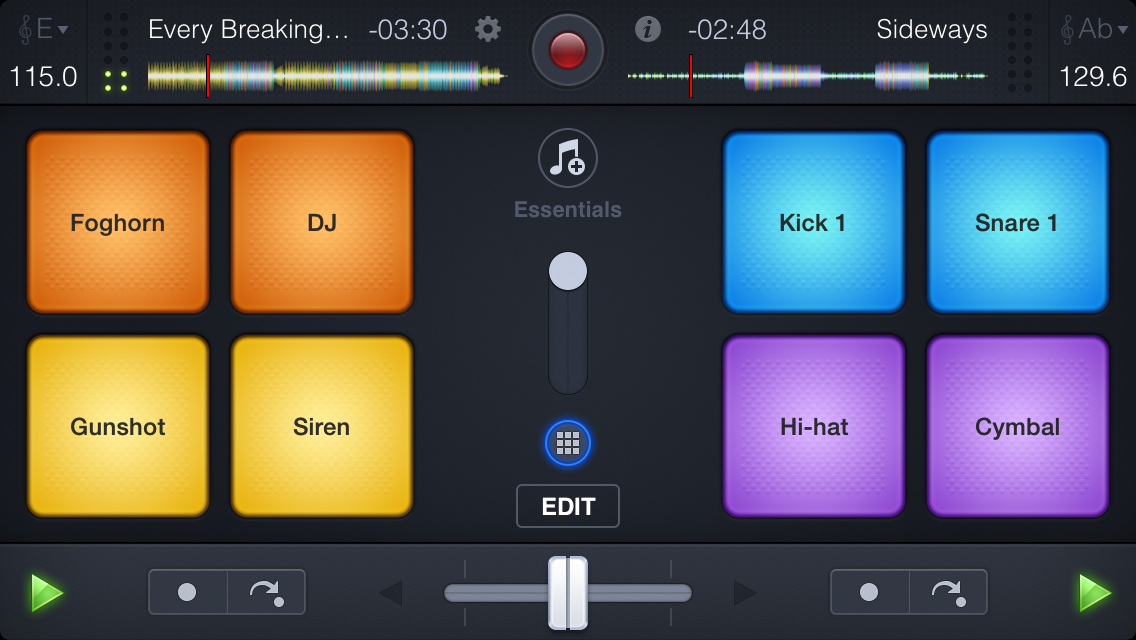Click the EDIT button

pyautogui.click(x=568, y=506)
